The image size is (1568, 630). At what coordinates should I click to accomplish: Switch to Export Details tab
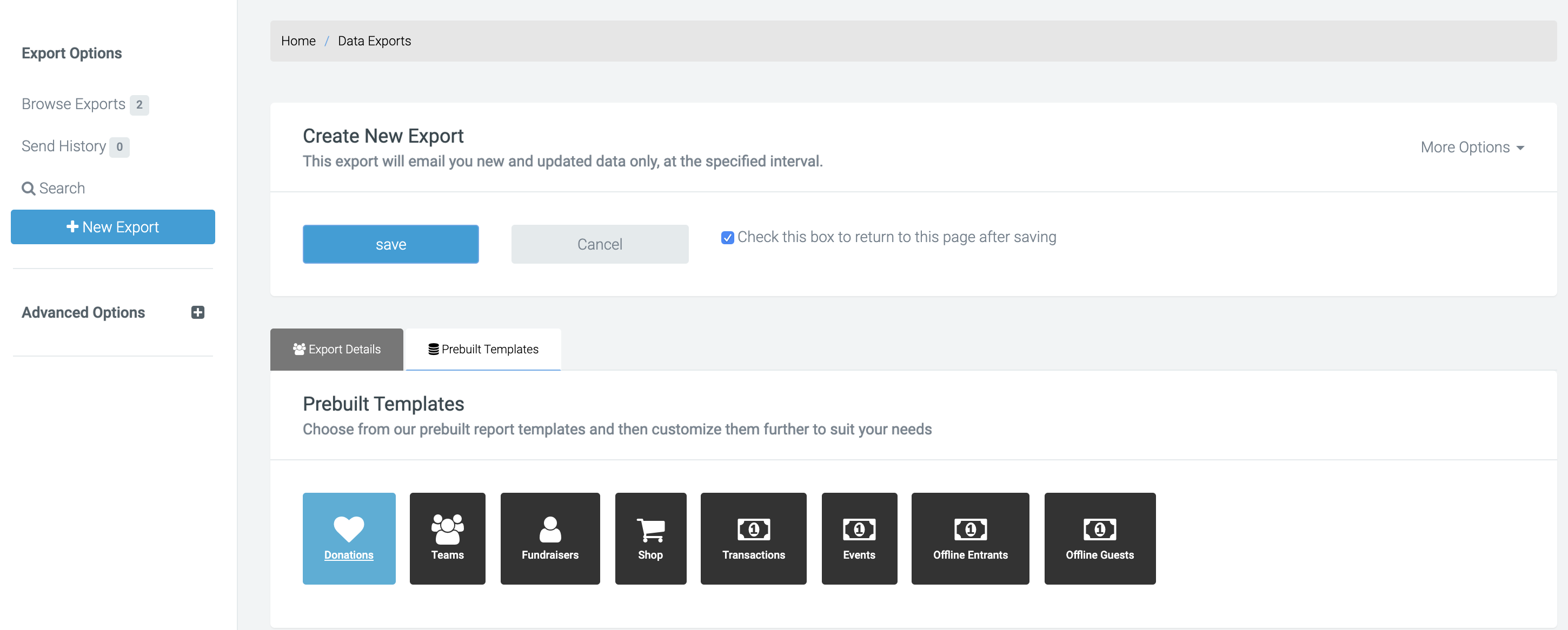click(337, 349)
